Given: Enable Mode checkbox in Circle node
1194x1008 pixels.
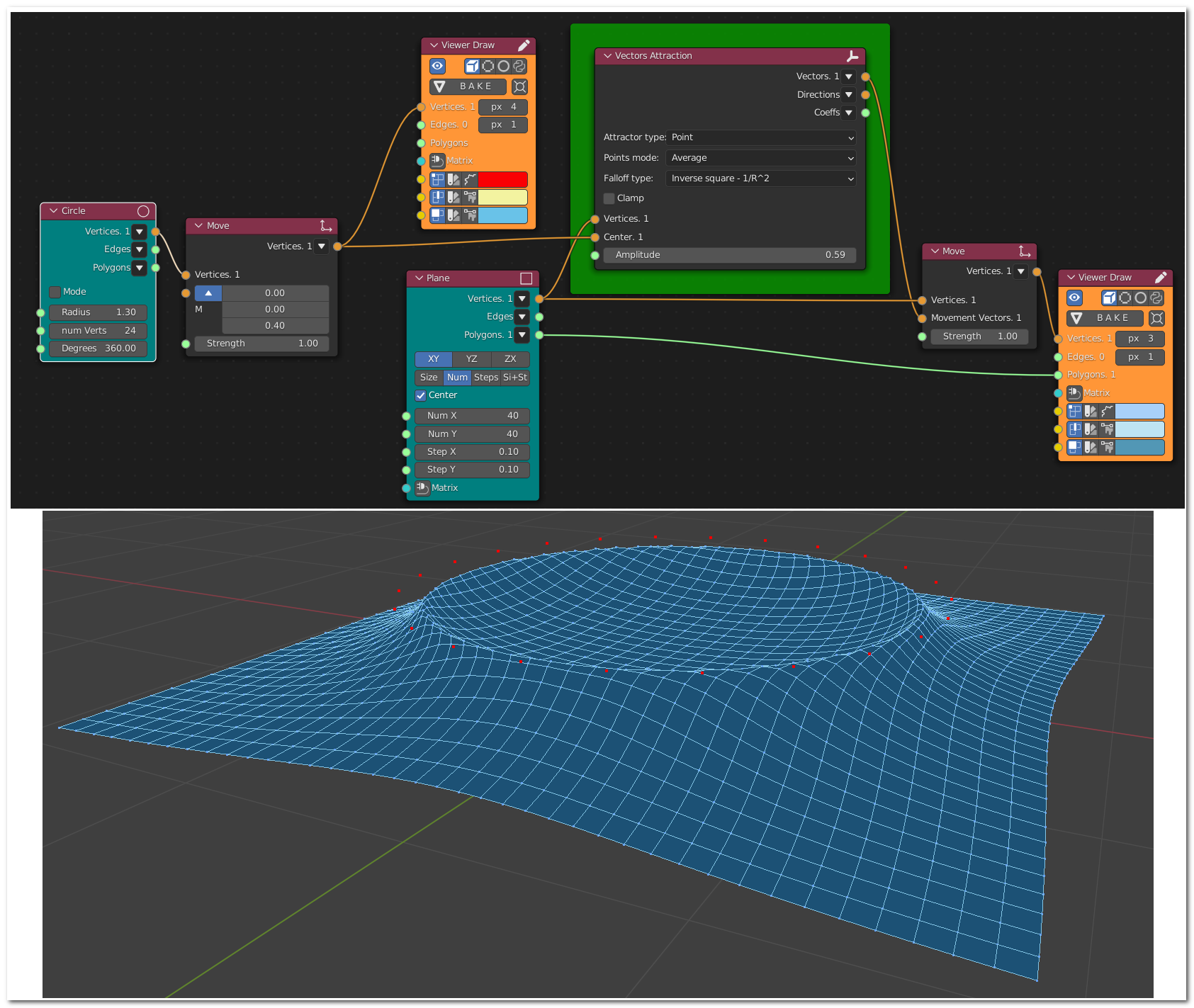Looking at the screenshot, I should [x=55, y=292].
